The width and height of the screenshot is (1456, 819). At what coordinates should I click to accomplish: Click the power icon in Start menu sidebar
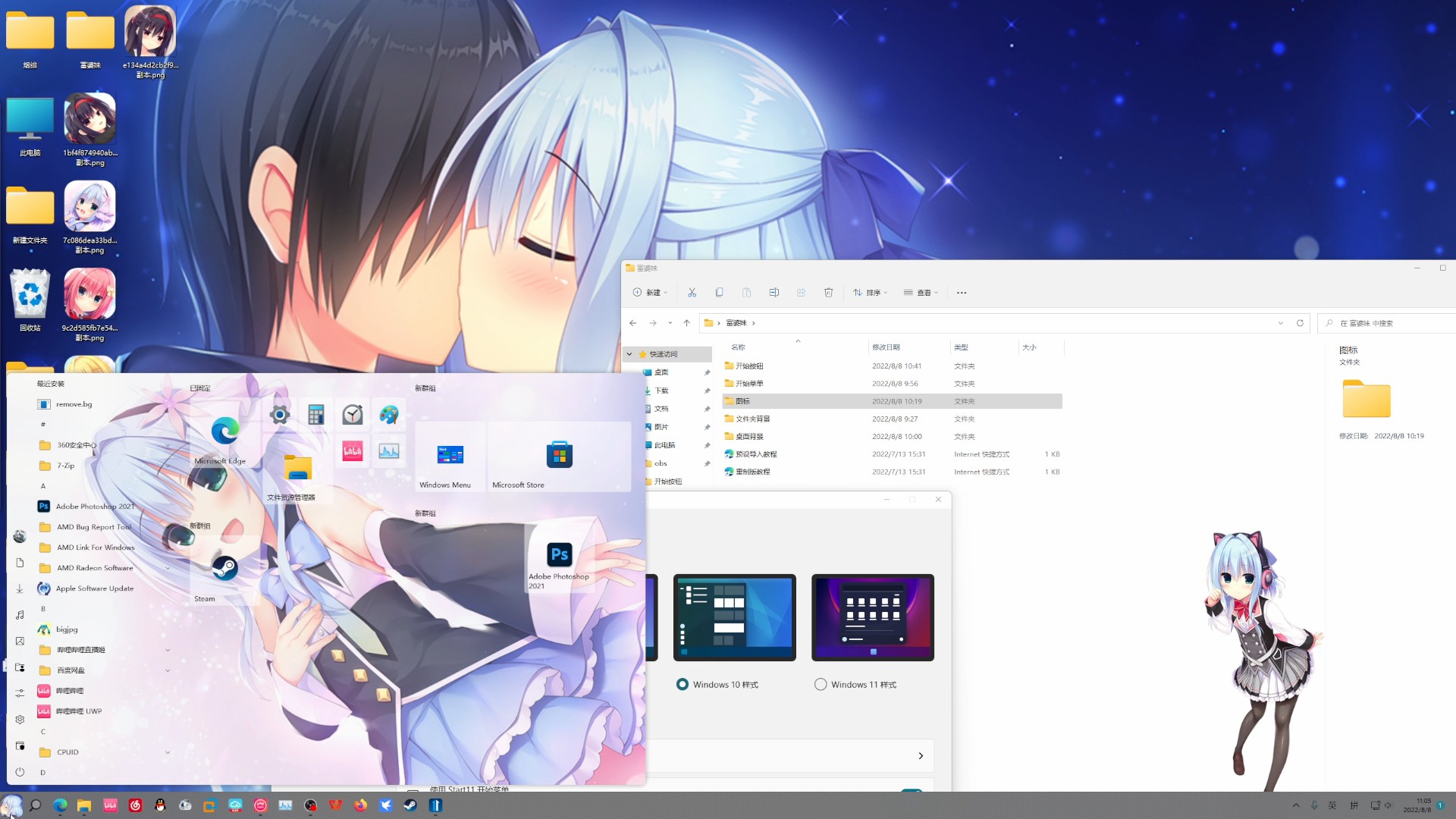pos(20,772)
